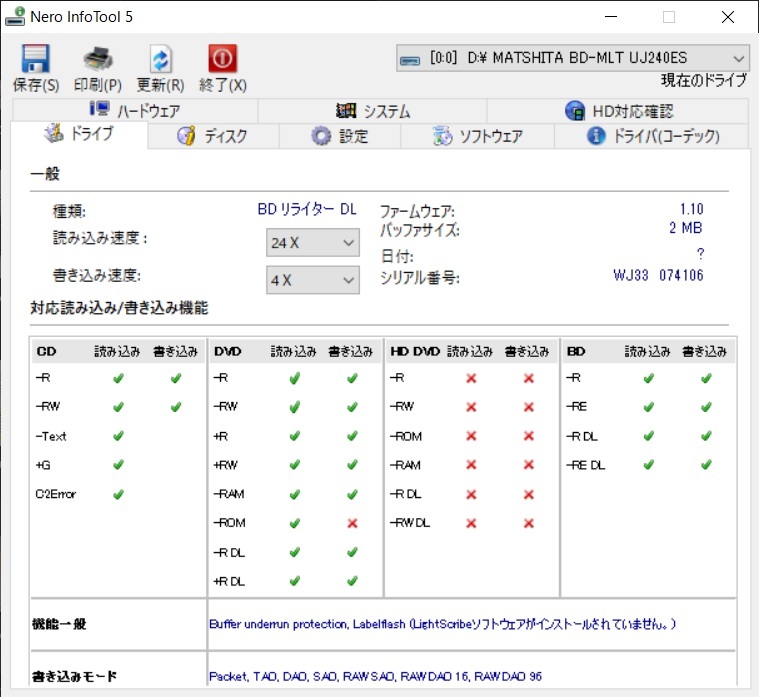Select the ディスク (Disc) tab

click(212, 136)
